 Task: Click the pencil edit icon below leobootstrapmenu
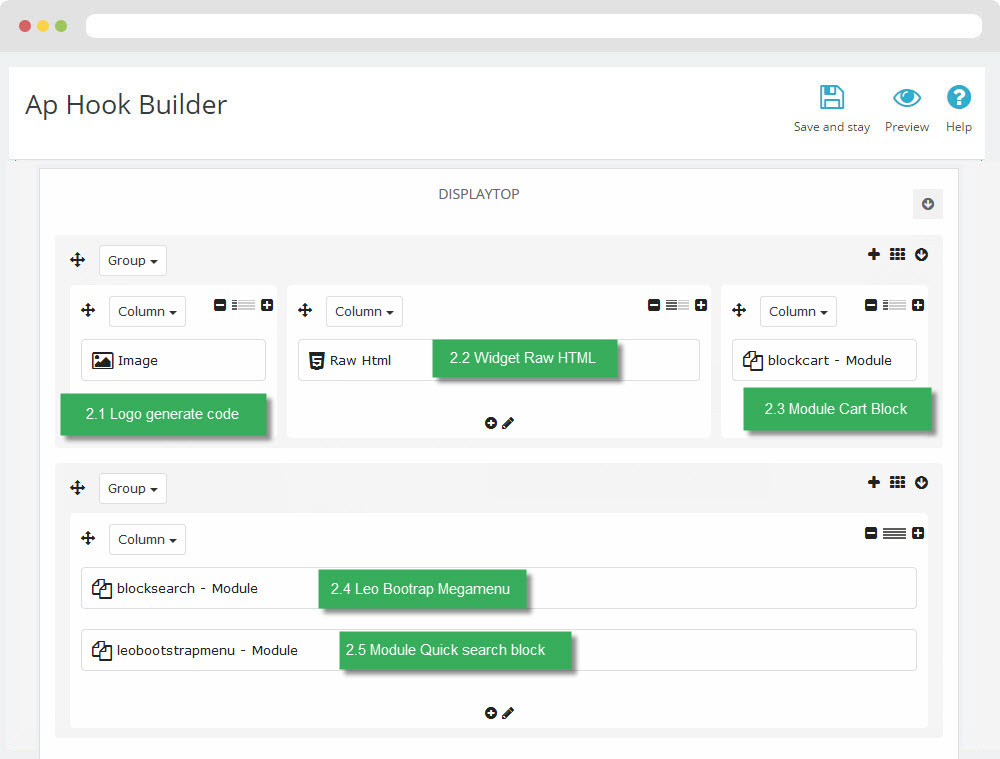508,713
